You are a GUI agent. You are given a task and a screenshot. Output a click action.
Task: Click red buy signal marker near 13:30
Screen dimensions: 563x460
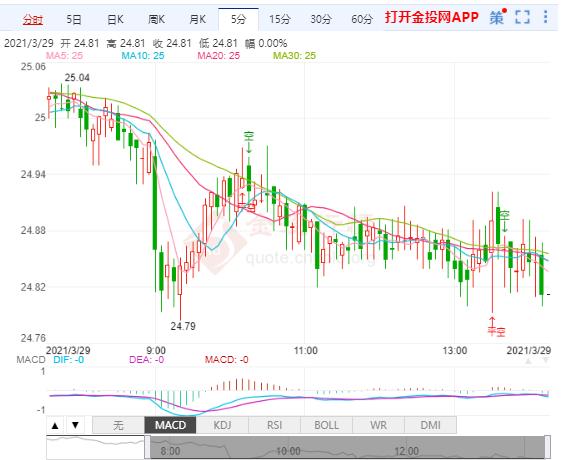(496, 326)
